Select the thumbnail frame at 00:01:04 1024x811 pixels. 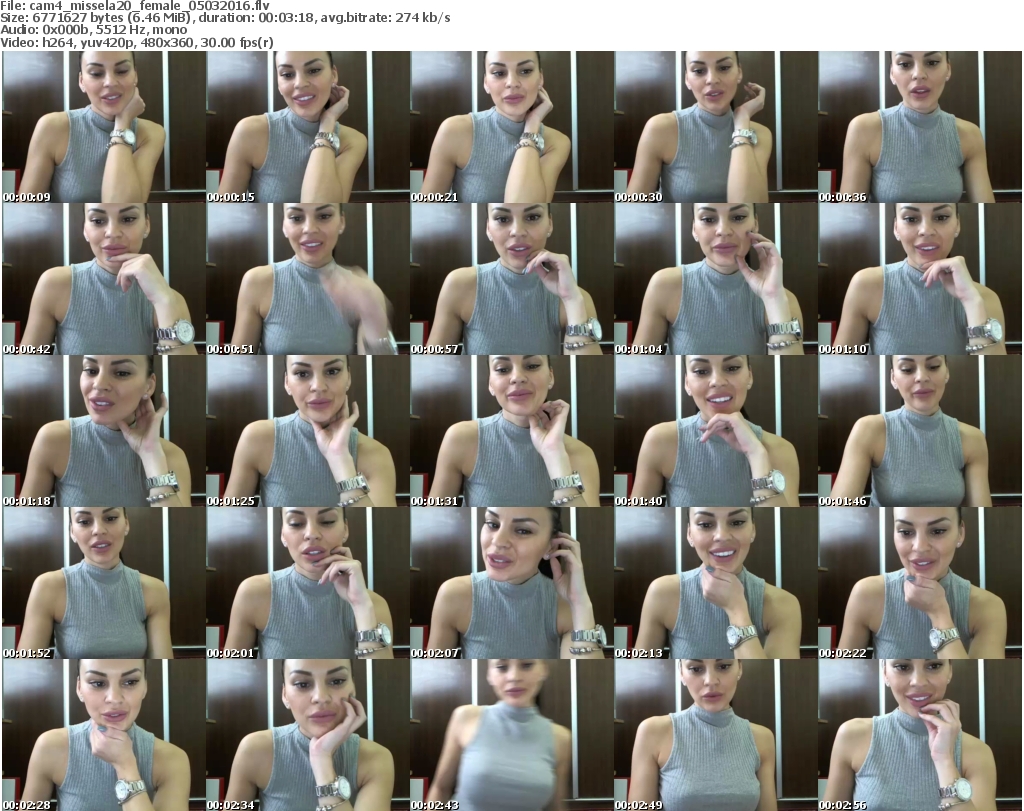pyautogui.click(x=716, y=279)
